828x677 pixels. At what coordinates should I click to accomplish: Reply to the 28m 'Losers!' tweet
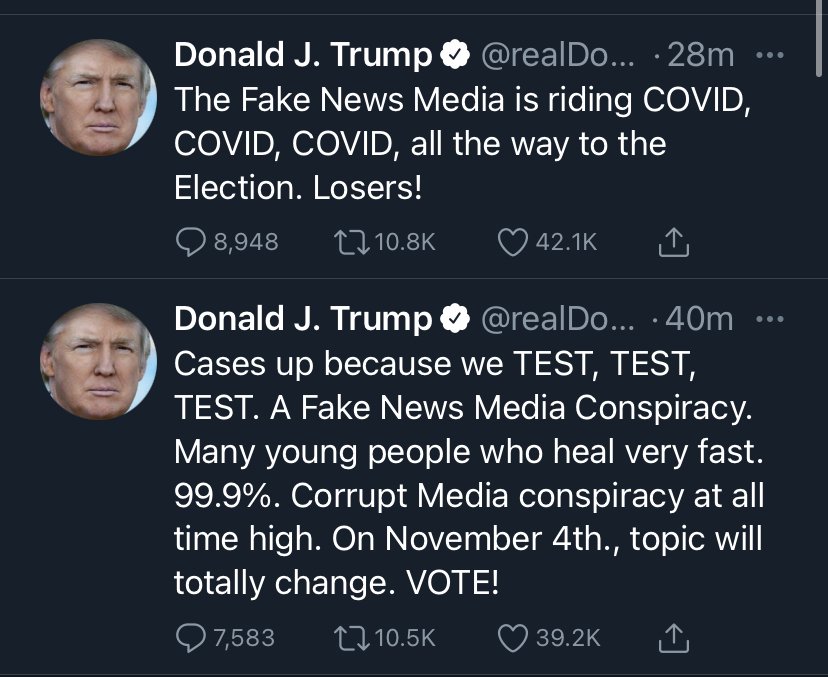[x=190, y=241]
